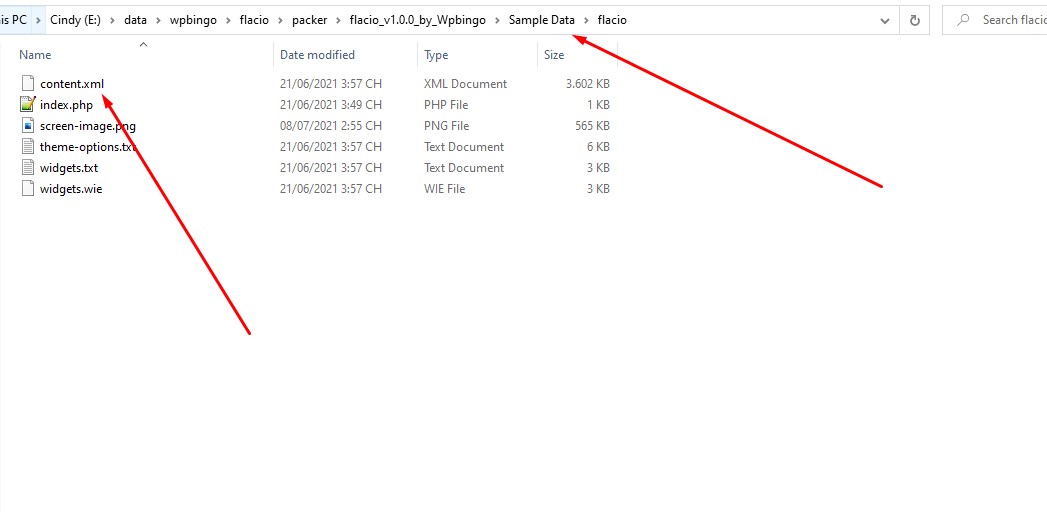Navigate to the wpbingo breadcrumb folder
Viewport: 1047px width, 512px height.
click(193, 20)
